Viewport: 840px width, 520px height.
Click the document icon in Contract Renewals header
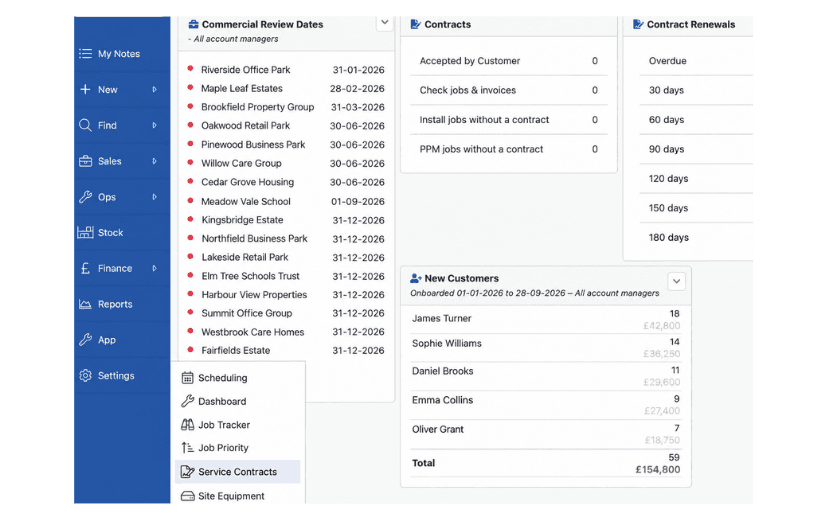coord(638,24)
